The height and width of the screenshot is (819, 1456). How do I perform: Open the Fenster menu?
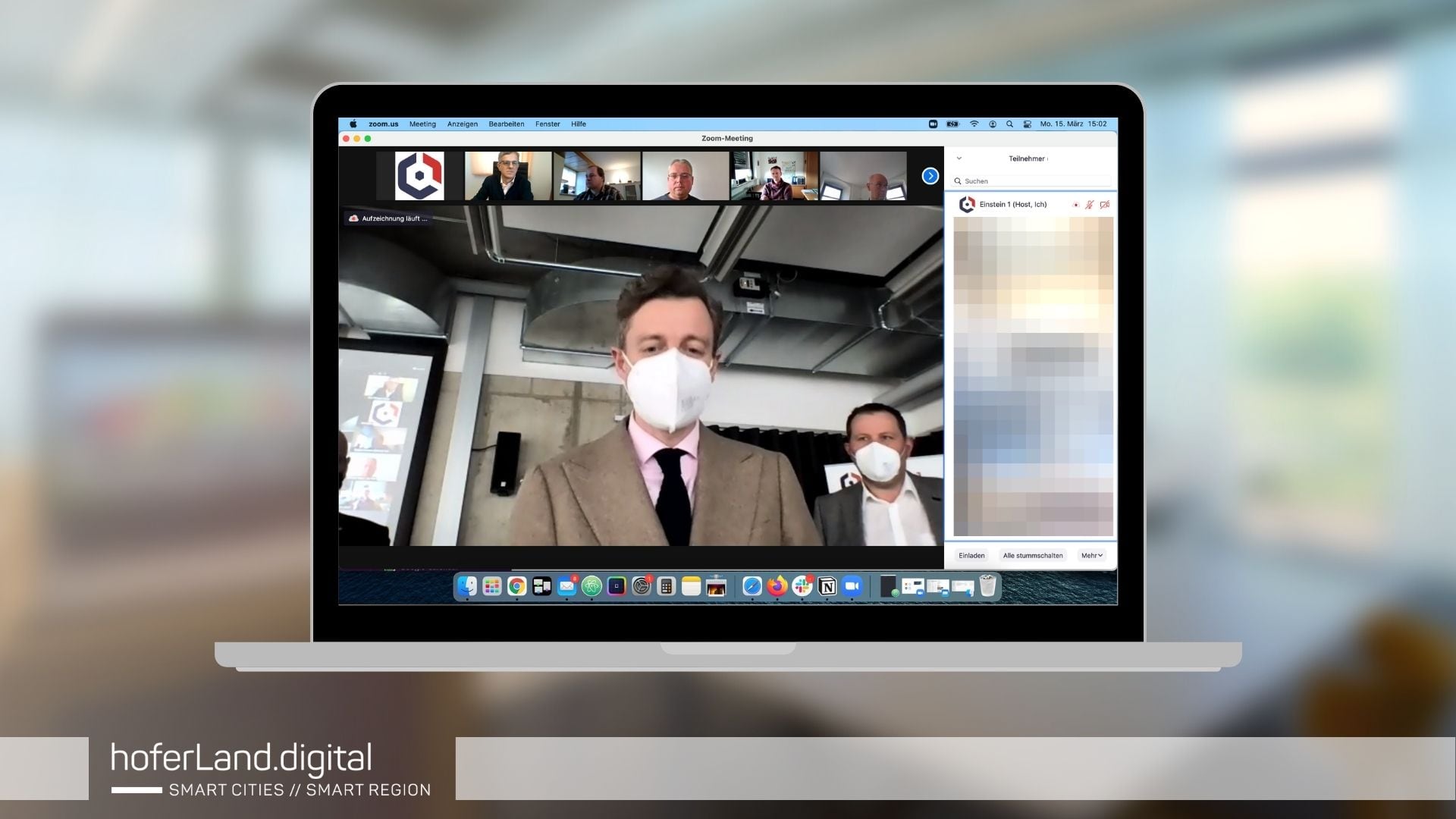pyautogui.click(x=548, y=124)
